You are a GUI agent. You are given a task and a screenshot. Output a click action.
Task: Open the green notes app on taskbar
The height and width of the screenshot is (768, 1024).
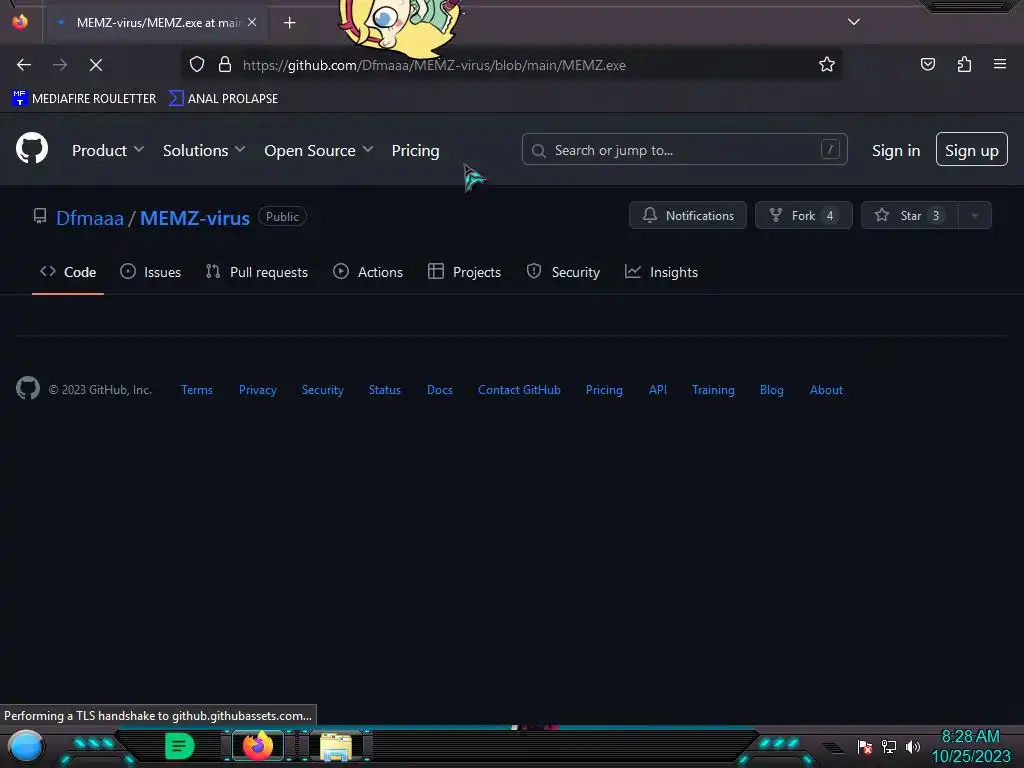(x=180, y=746)
